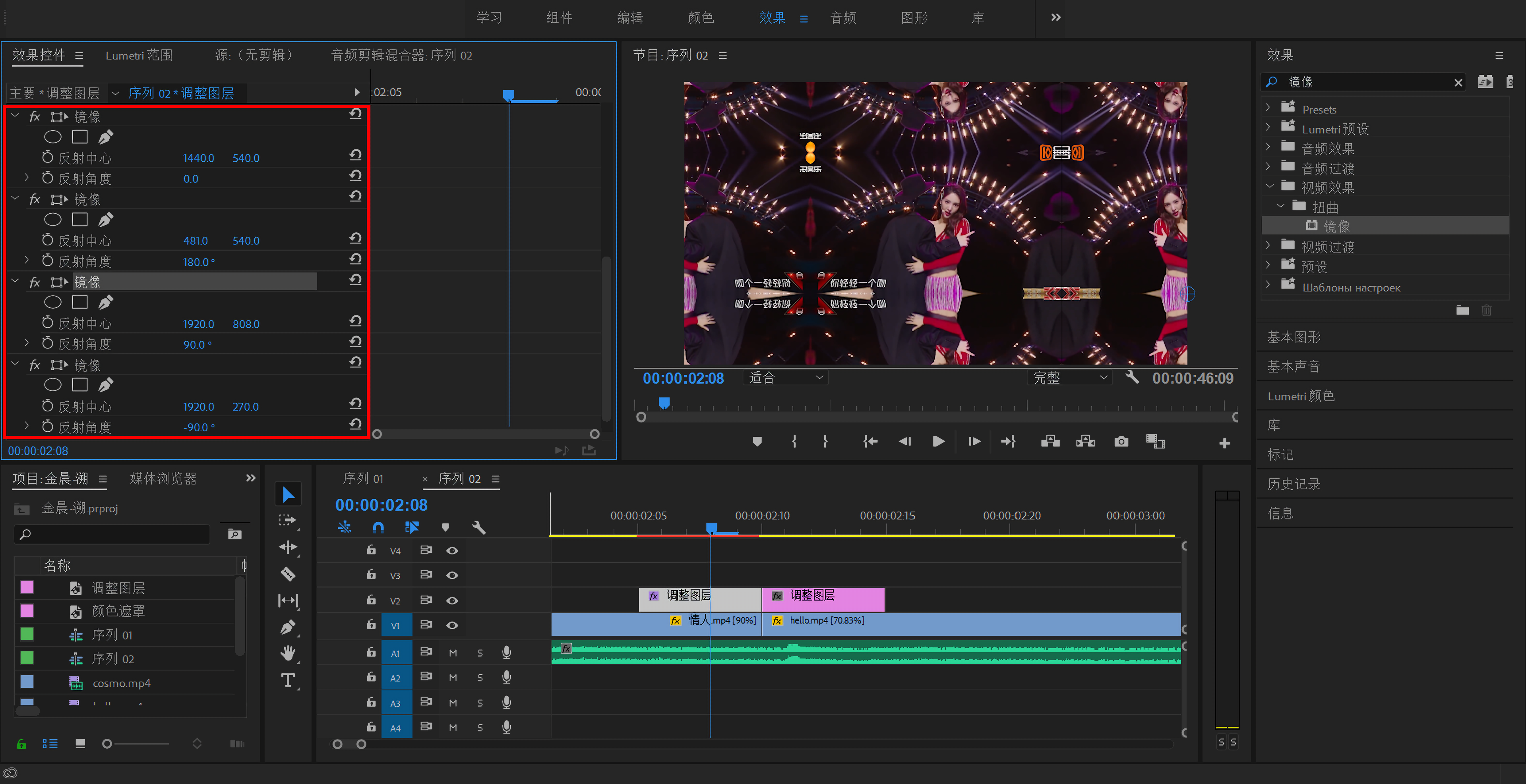Select the Hand tool
This screenshot has height=784, width=1526.
click(x=288, y=653)
